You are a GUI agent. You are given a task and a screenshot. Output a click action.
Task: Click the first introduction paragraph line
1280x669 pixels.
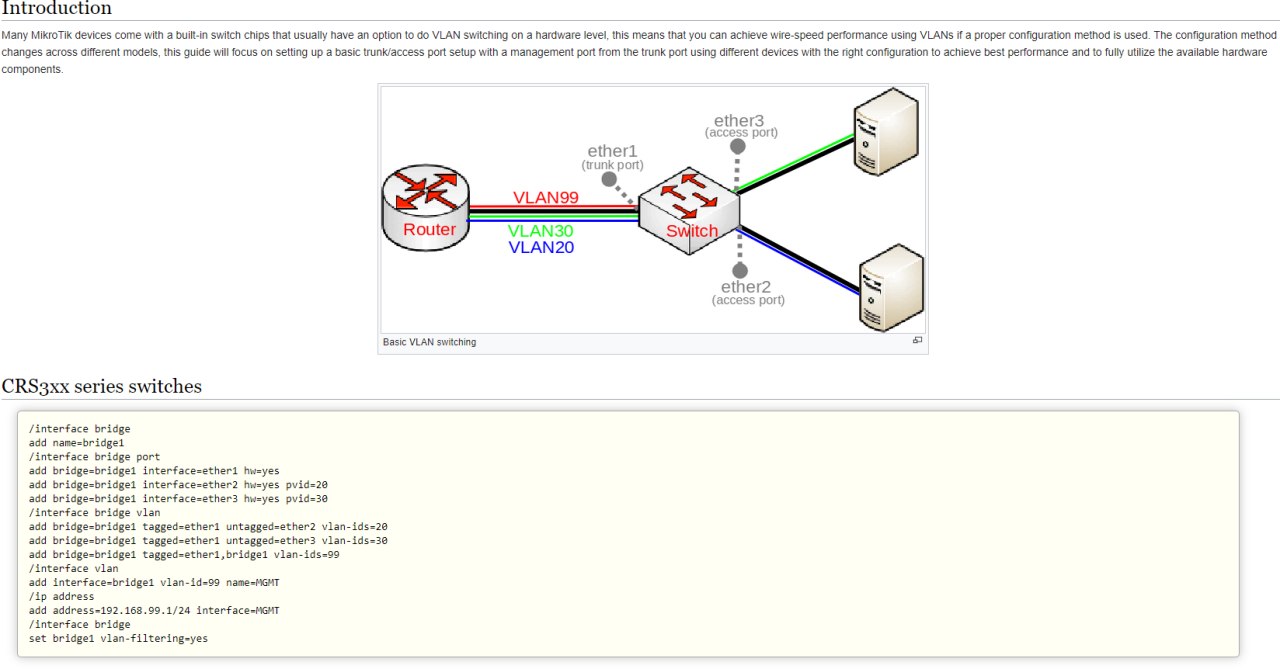tap(639, 34)
